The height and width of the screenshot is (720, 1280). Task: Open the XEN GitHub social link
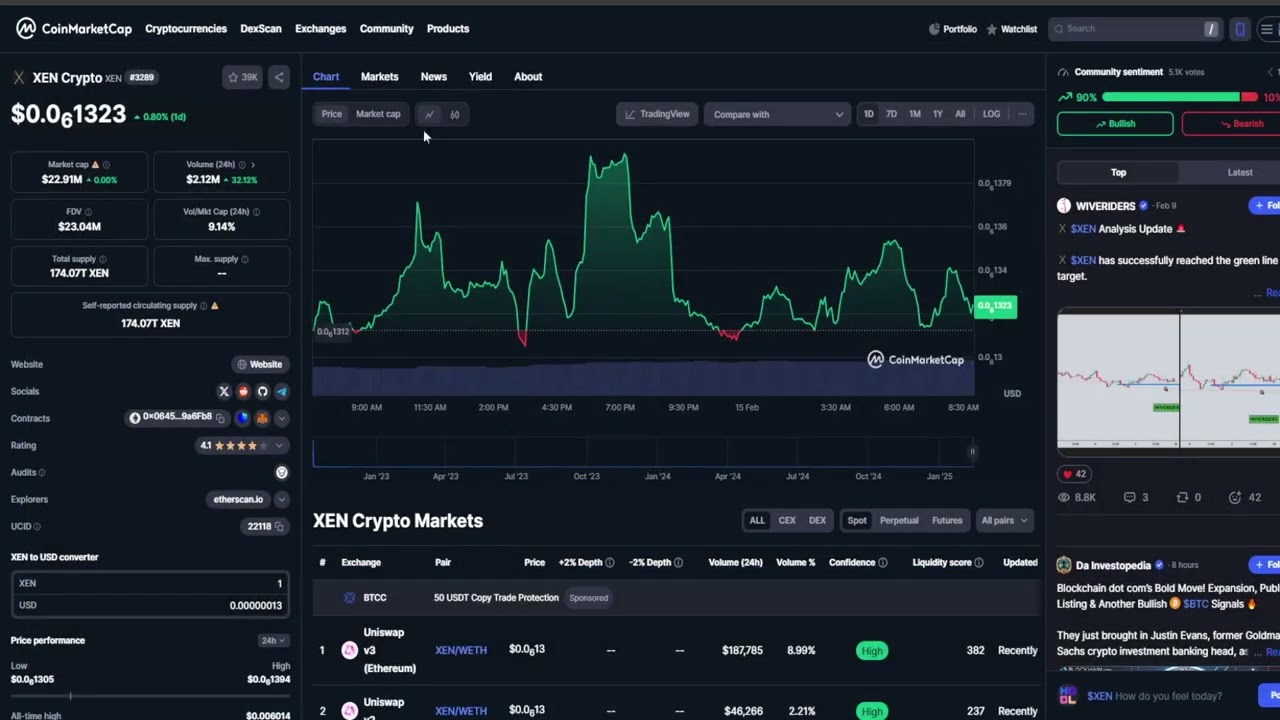pos(262,392)
